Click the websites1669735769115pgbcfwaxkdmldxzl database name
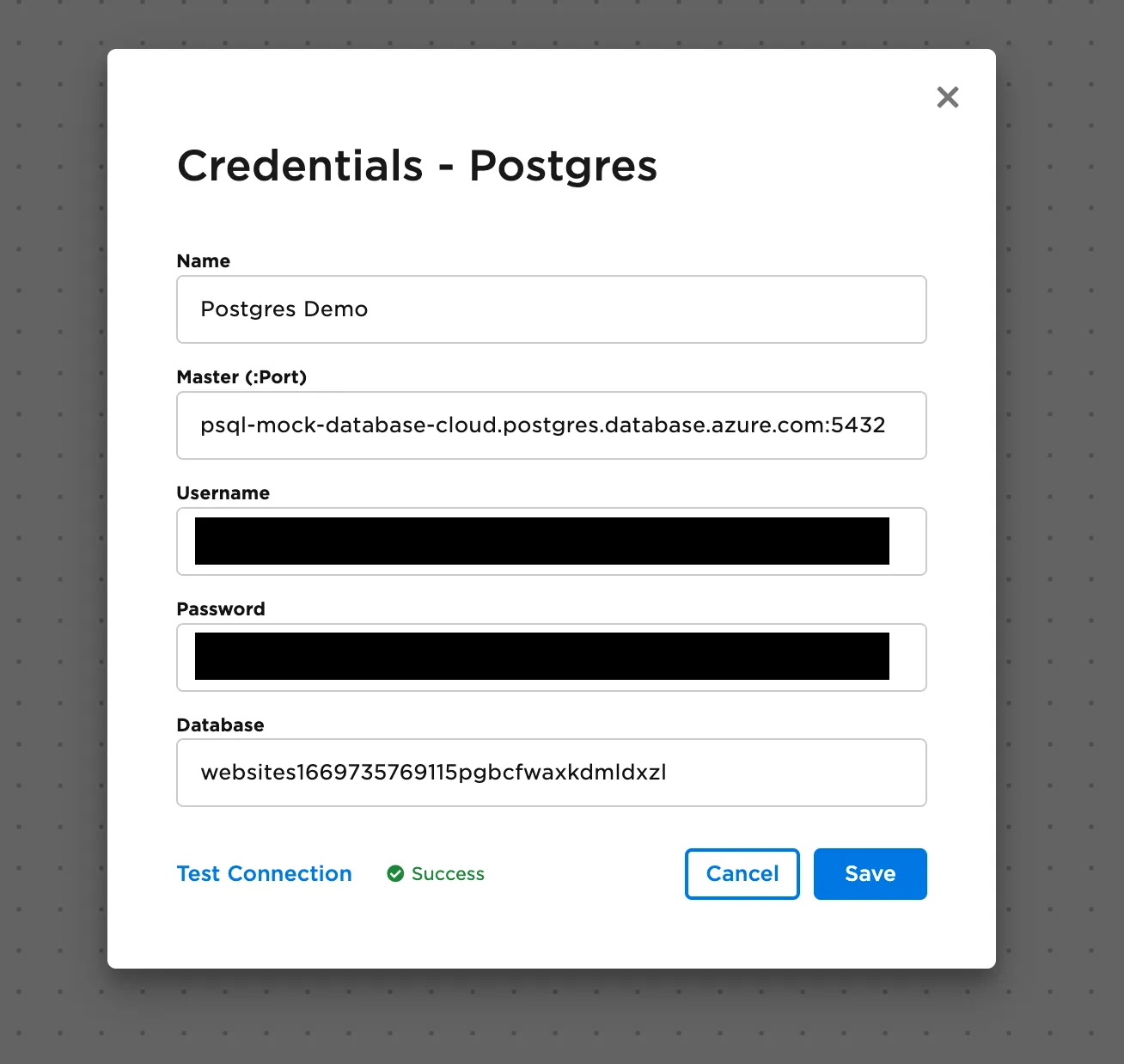Viewport: 1124px width, 1064px height. tap(434, 772)
